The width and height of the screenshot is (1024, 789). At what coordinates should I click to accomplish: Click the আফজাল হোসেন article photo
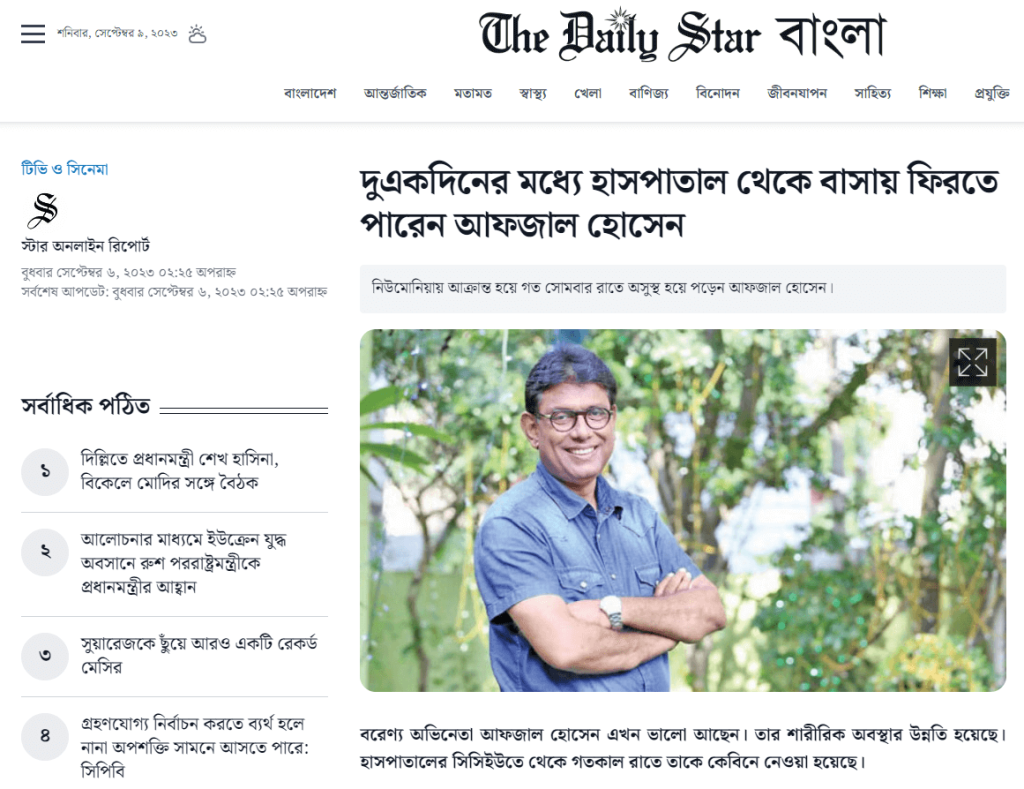[x=682, y=510]
